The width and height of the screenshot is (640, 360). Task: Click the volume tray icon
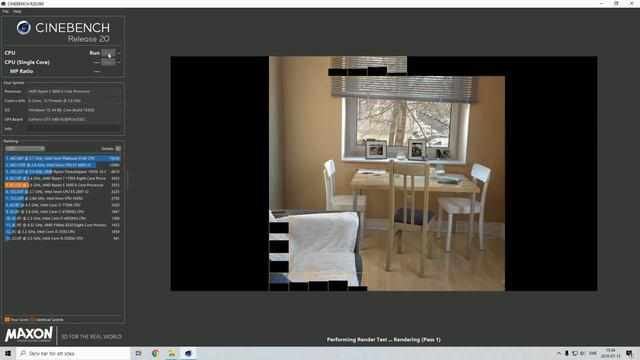pos(582,353)
